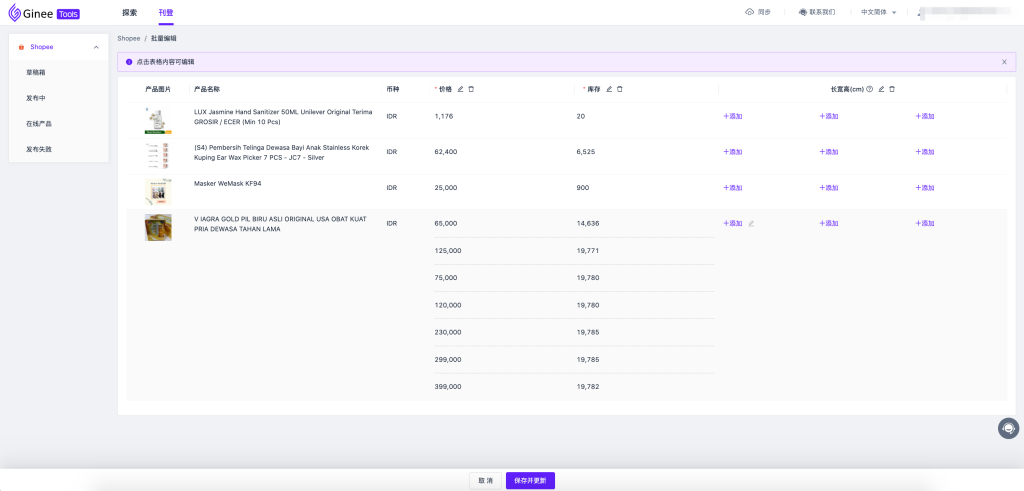The width and height of the screenshot is (1024, 491).
Task: Switch to the 探索 tab
Action: pyautogui.click(x=129, y=12)
